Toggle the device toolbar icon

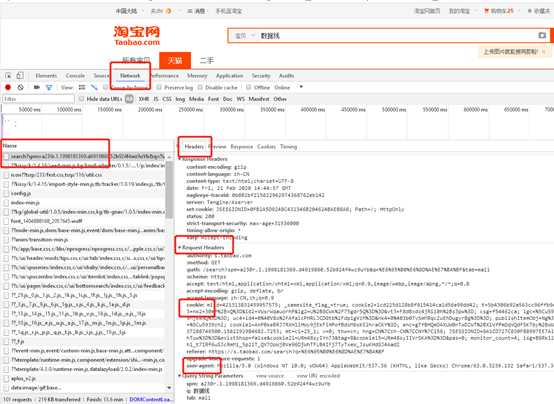click(x=20, y=76)
